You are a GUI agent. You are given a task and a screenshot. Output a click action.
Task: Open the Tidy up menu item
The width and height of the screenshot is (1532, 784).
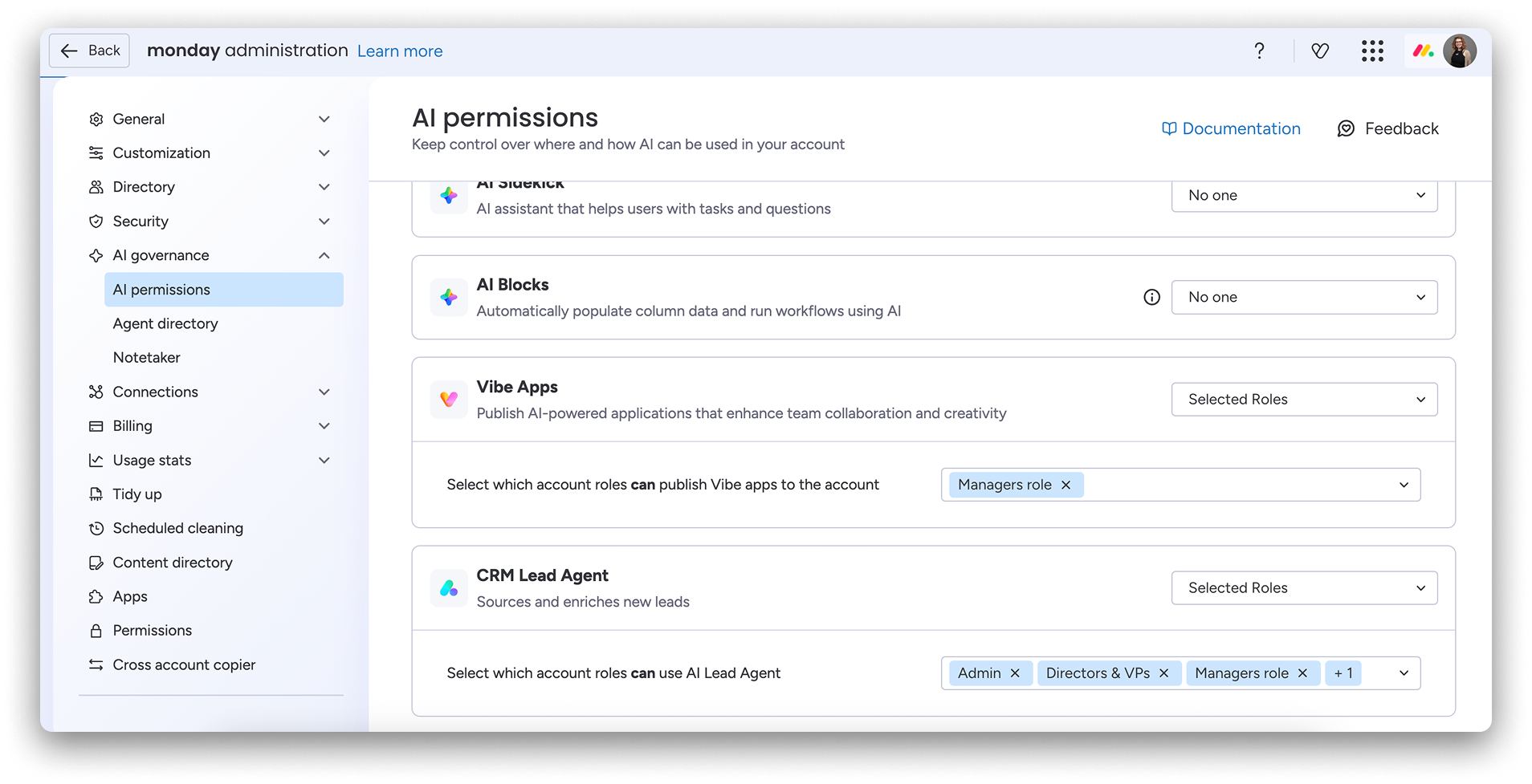pyautogui.click(x=137, y=494)
